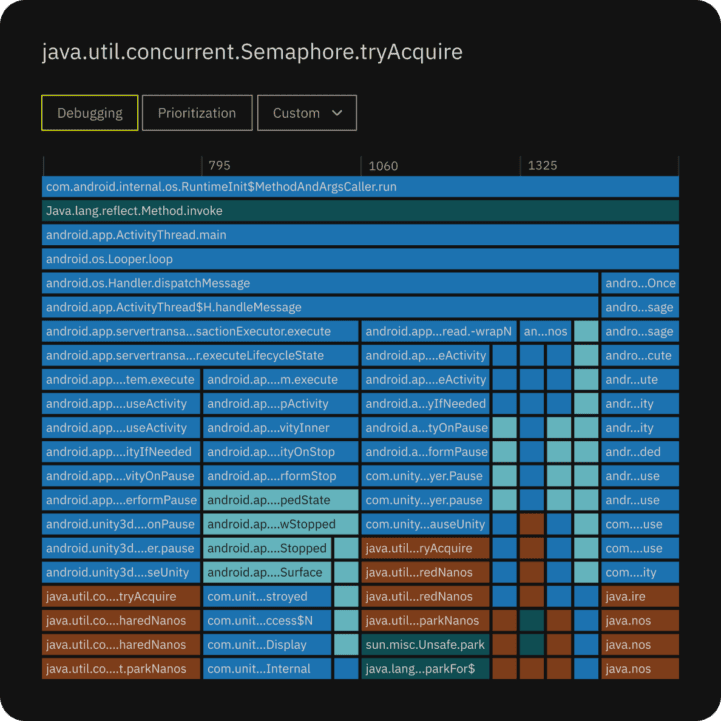Viewport: 721px width, 721px height.
Task: Click the 795 timeline tick marker
Action: [x=219, y=166]
